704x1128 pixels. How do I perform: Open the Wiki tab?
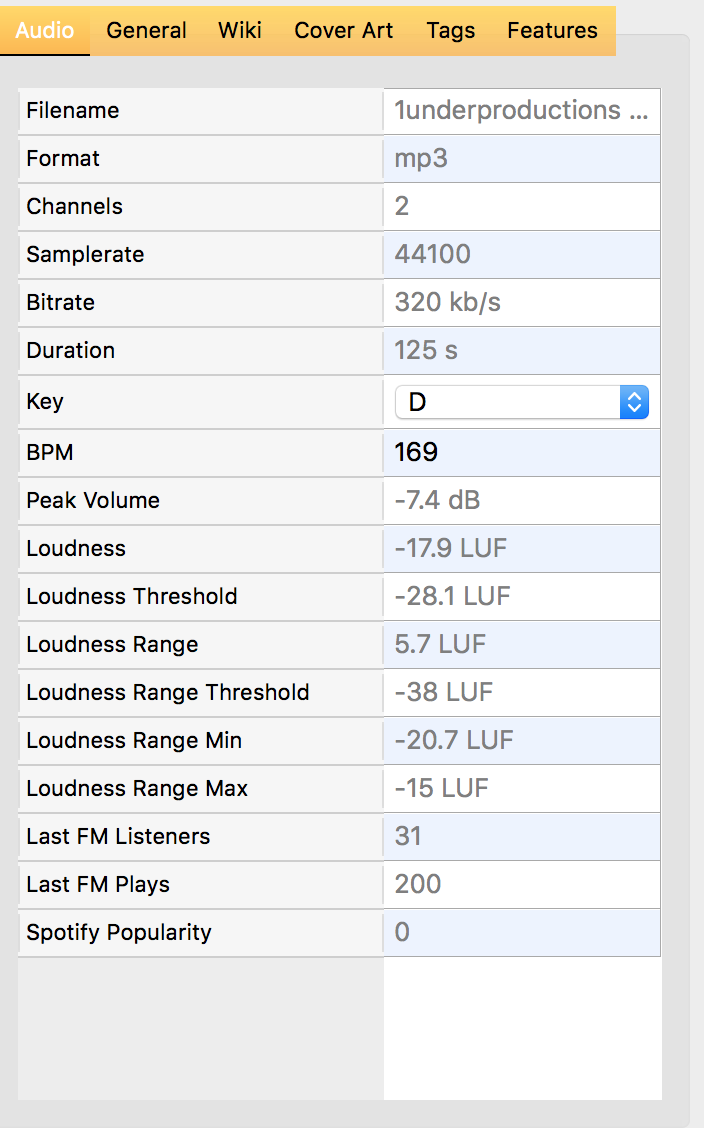pyautogui.click(x=240, y=30)
